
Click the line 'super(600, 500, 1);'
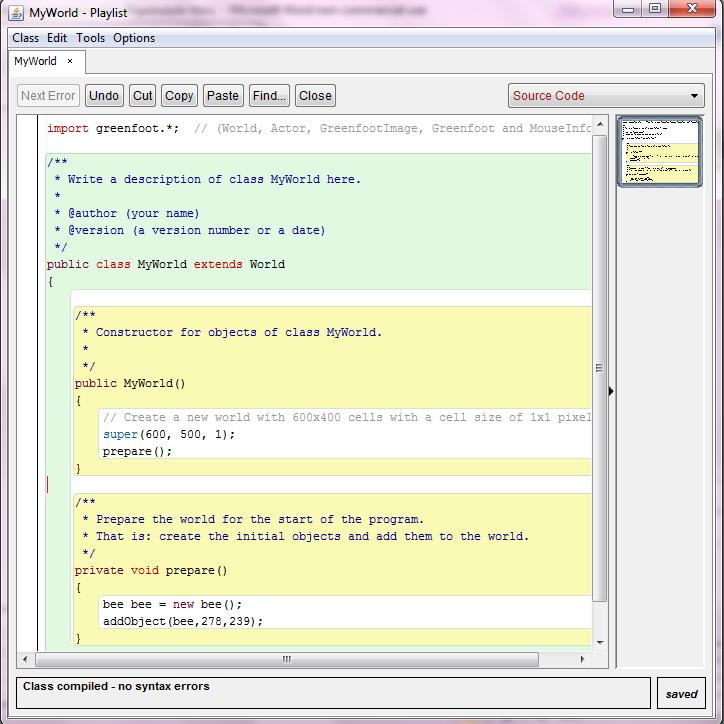tap(169, 434)
